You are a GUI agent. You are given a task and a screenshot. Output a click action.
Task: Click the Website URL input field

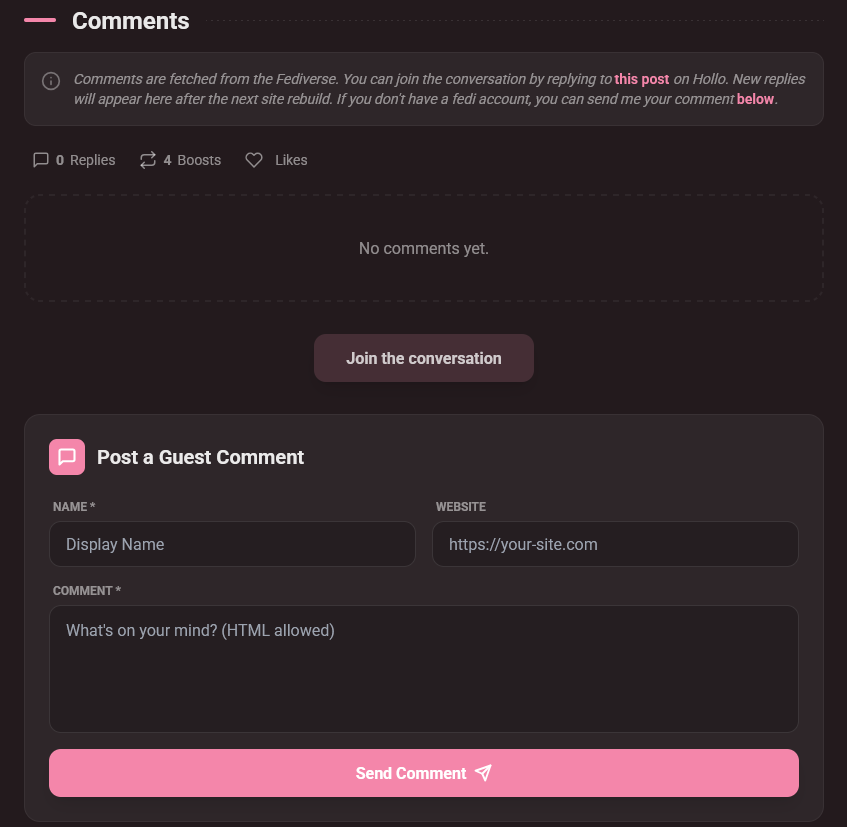(615, 545)
